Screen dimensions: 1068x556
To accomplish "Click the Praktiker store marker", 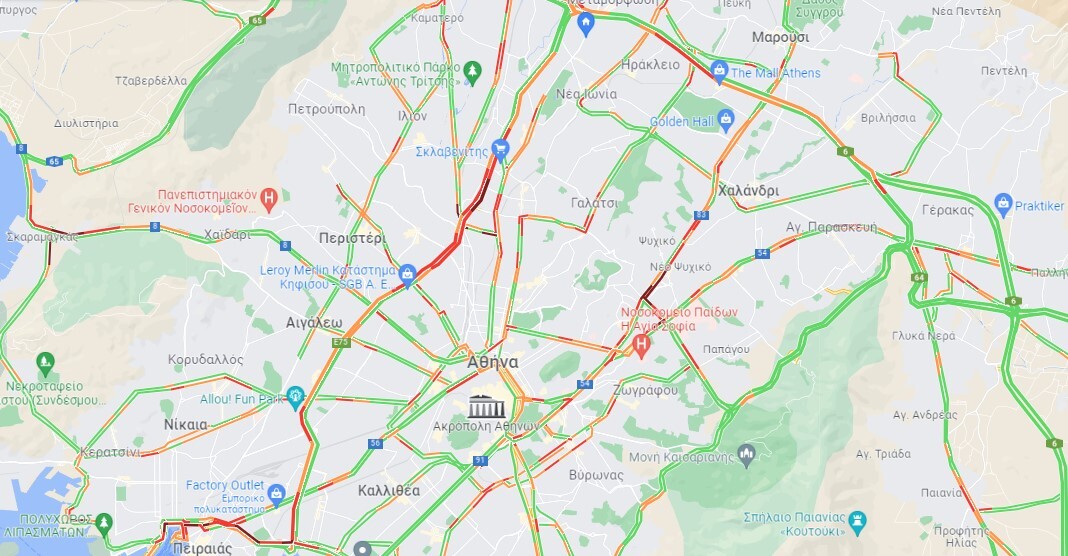I will click(1003, 204).
